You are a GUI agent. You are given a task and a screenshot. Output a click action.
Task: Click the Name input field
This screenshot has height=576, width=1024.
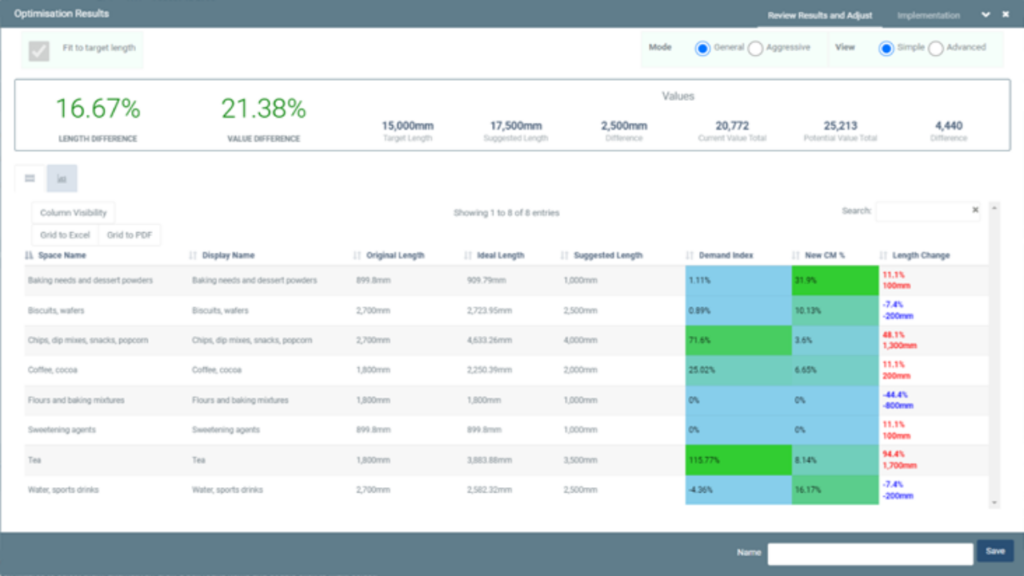click(869, 553)
